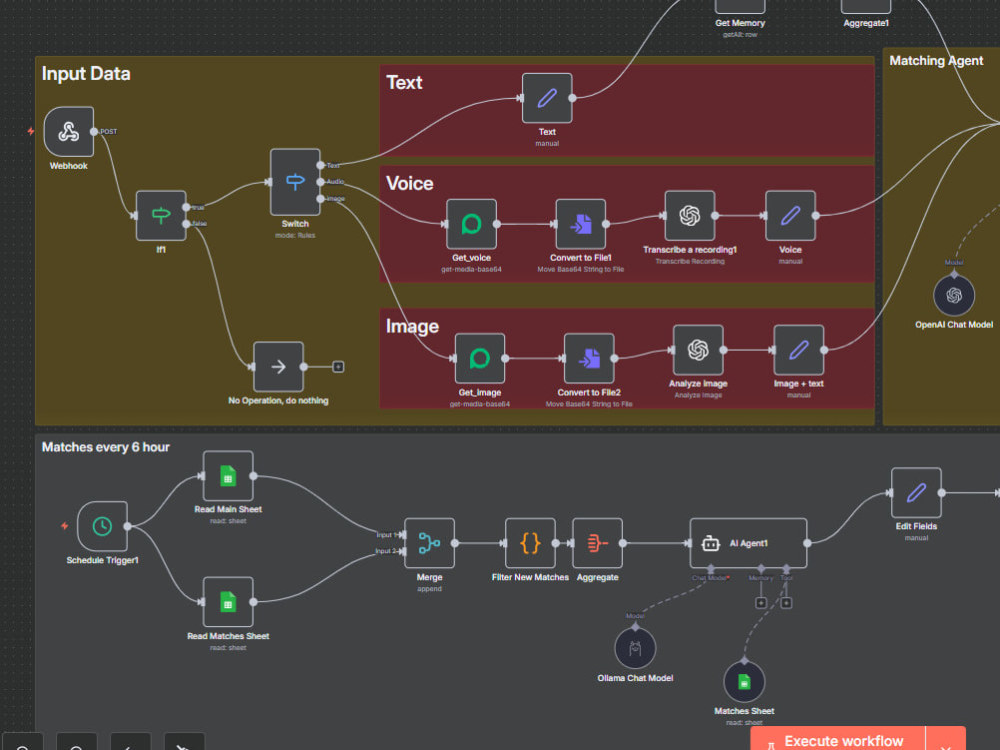
Task: Click the Merge node Input 2 connector
Action: click(x=402, y=551)
